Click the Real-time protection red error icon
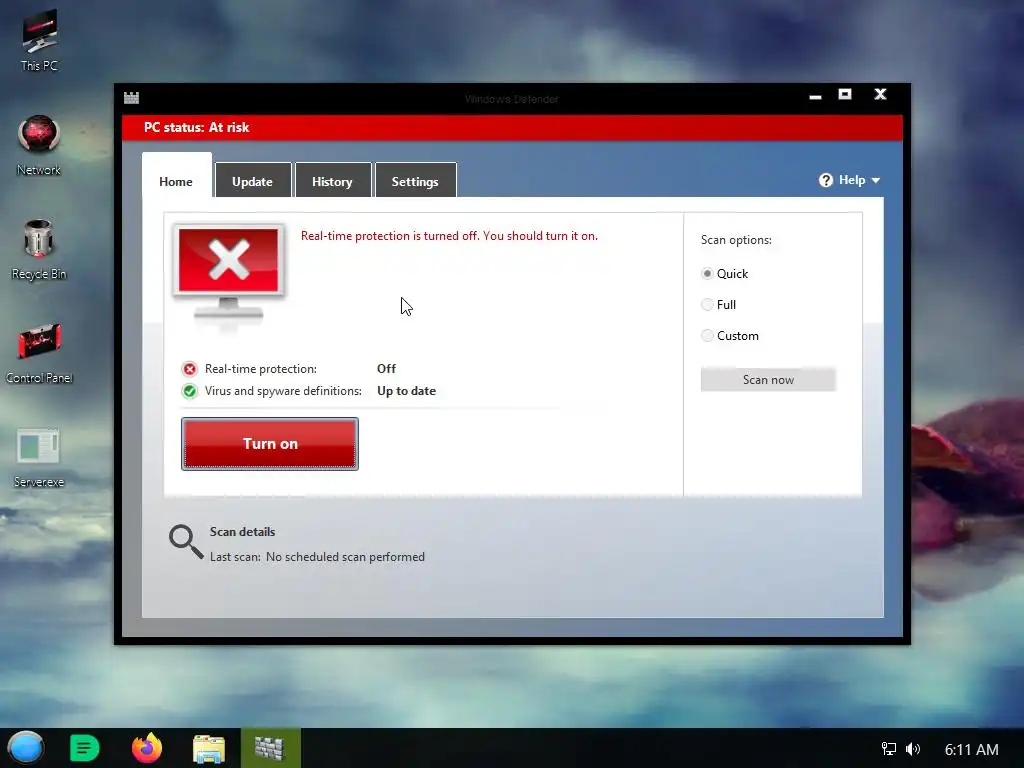The height and width of the screenshot is (768, 1024). click(189, 369)
